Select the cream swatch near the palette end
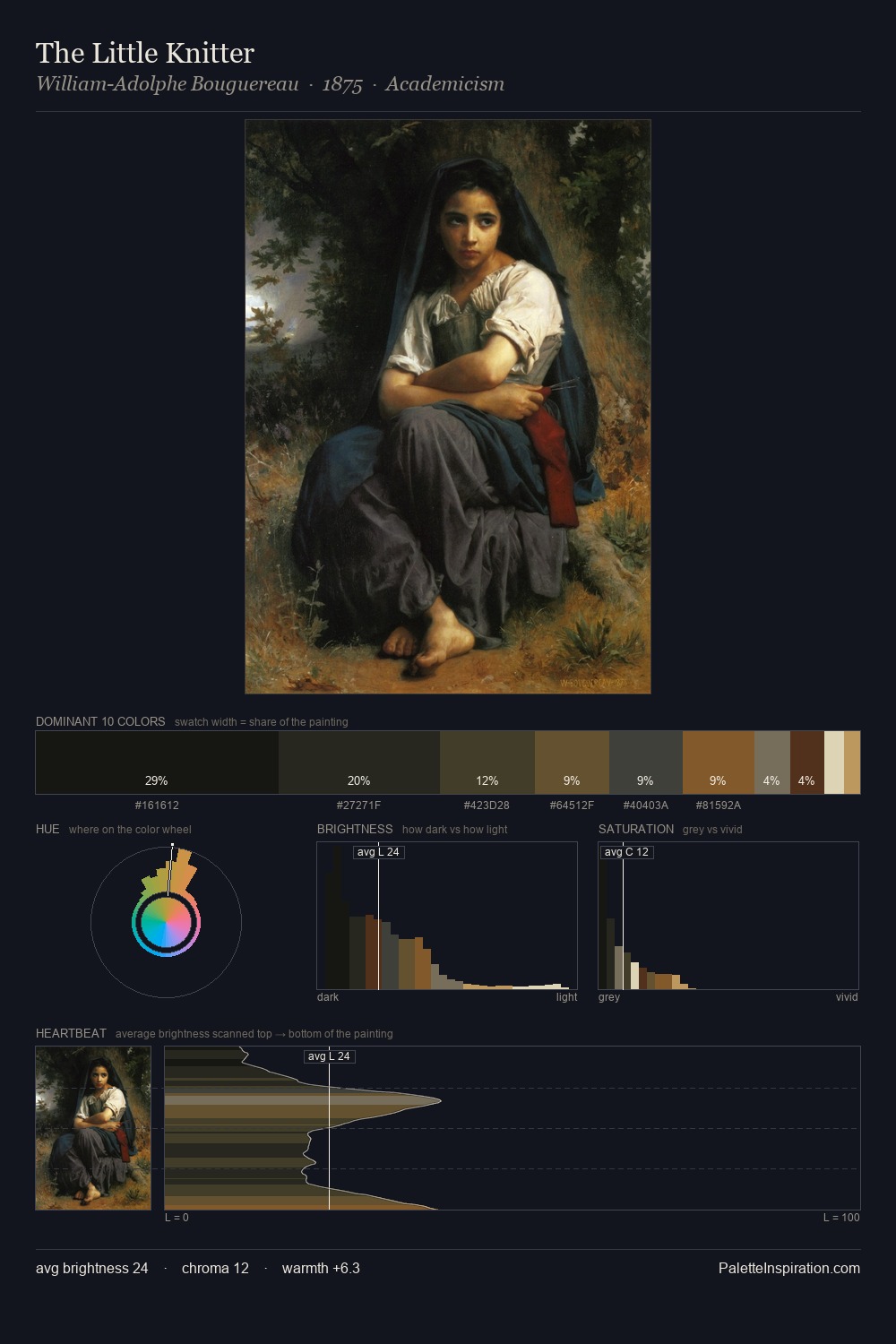 [834, 762]
